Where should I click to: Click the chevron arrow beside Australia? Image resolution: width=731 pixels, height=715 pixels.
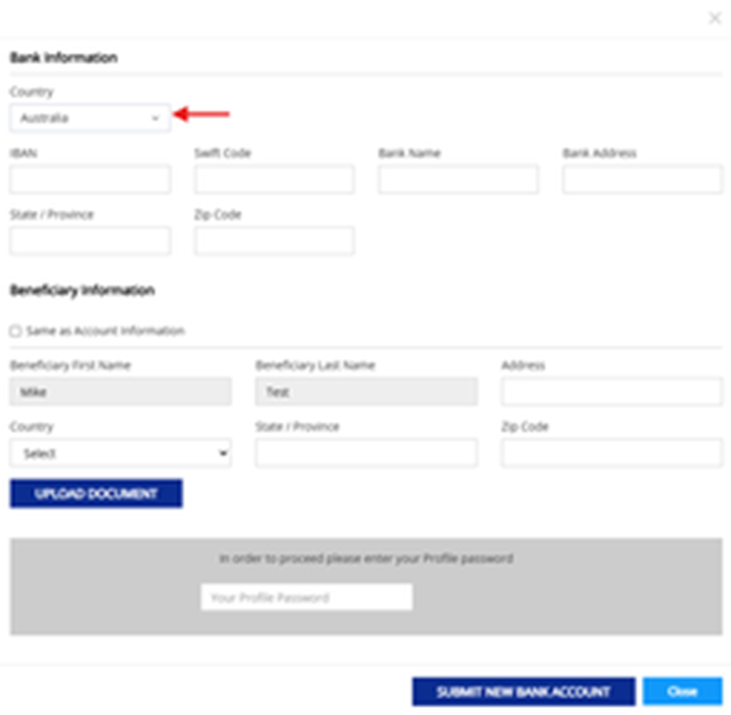[x=155, y=118]
